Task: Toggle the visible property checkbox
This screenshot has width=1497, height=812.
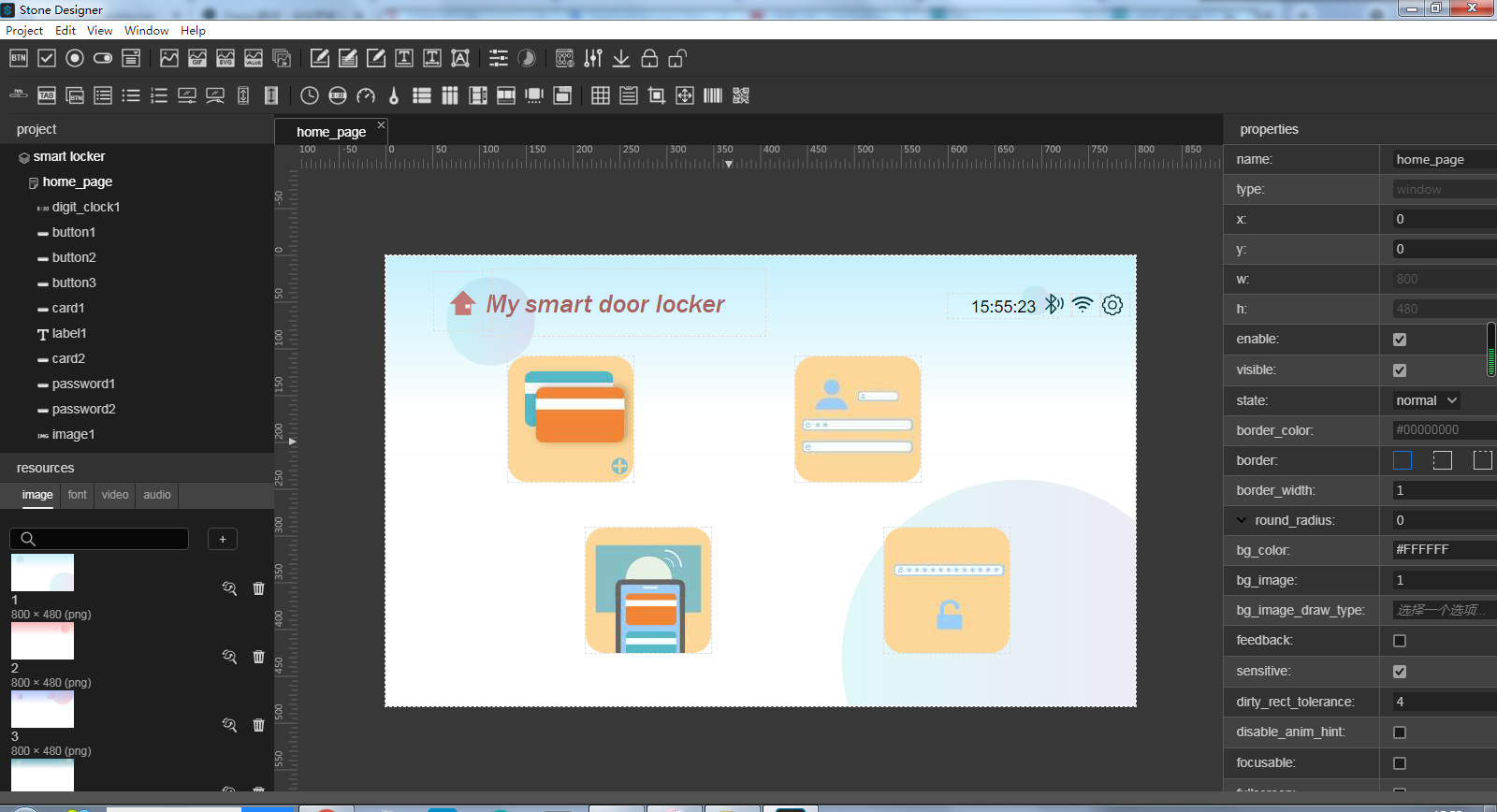Action: click(1400, 370)
